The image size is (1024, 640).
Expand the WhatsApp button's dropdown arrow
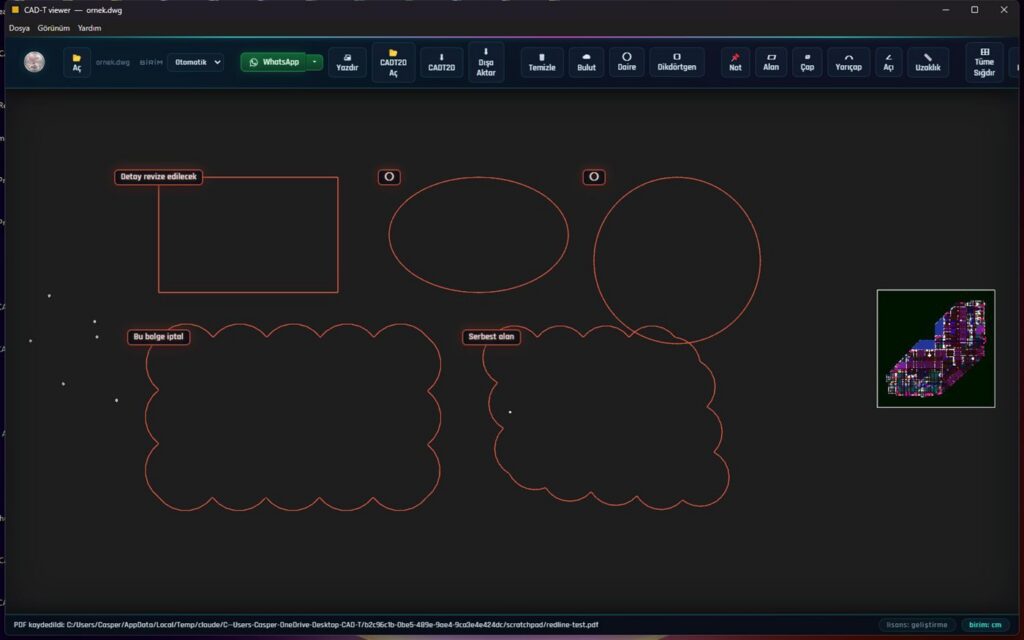(x=315, y=62)
